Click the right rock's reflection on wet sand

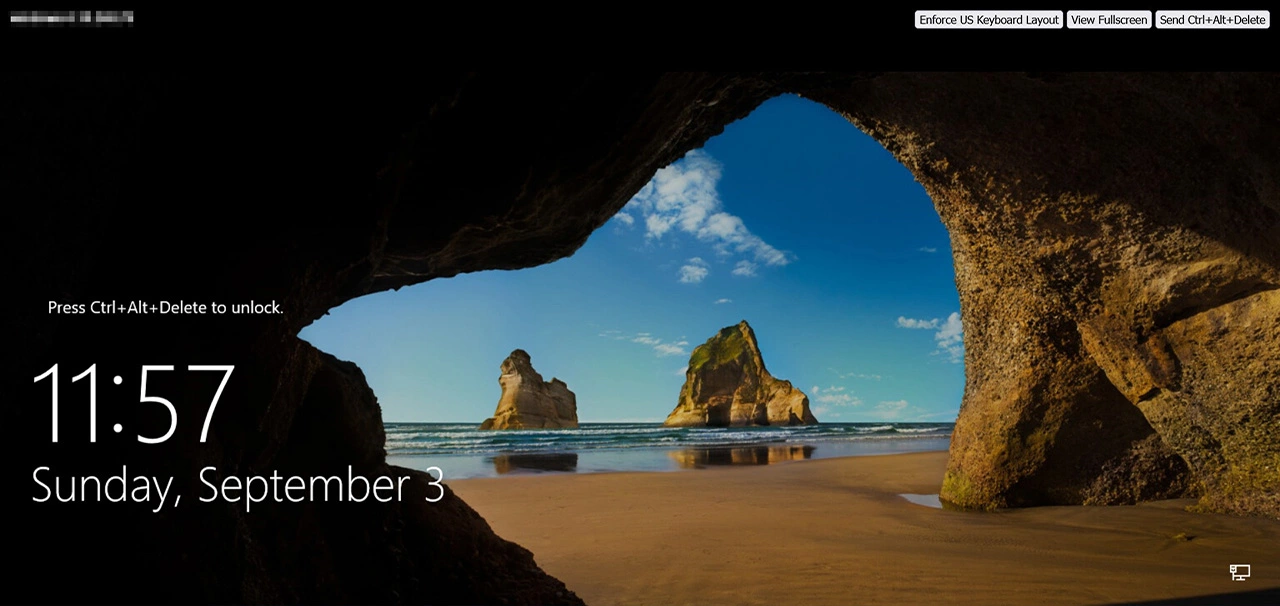[x=740, y=456]
